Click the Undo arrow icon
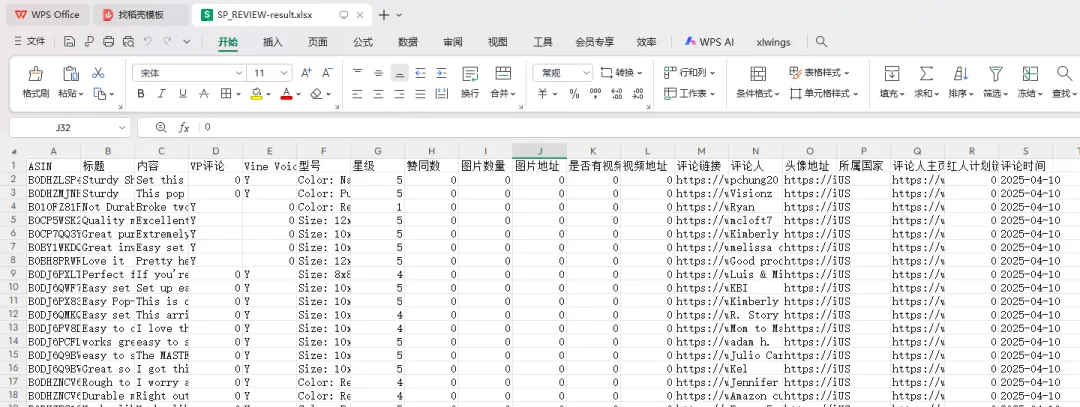 tap(147, 42)
